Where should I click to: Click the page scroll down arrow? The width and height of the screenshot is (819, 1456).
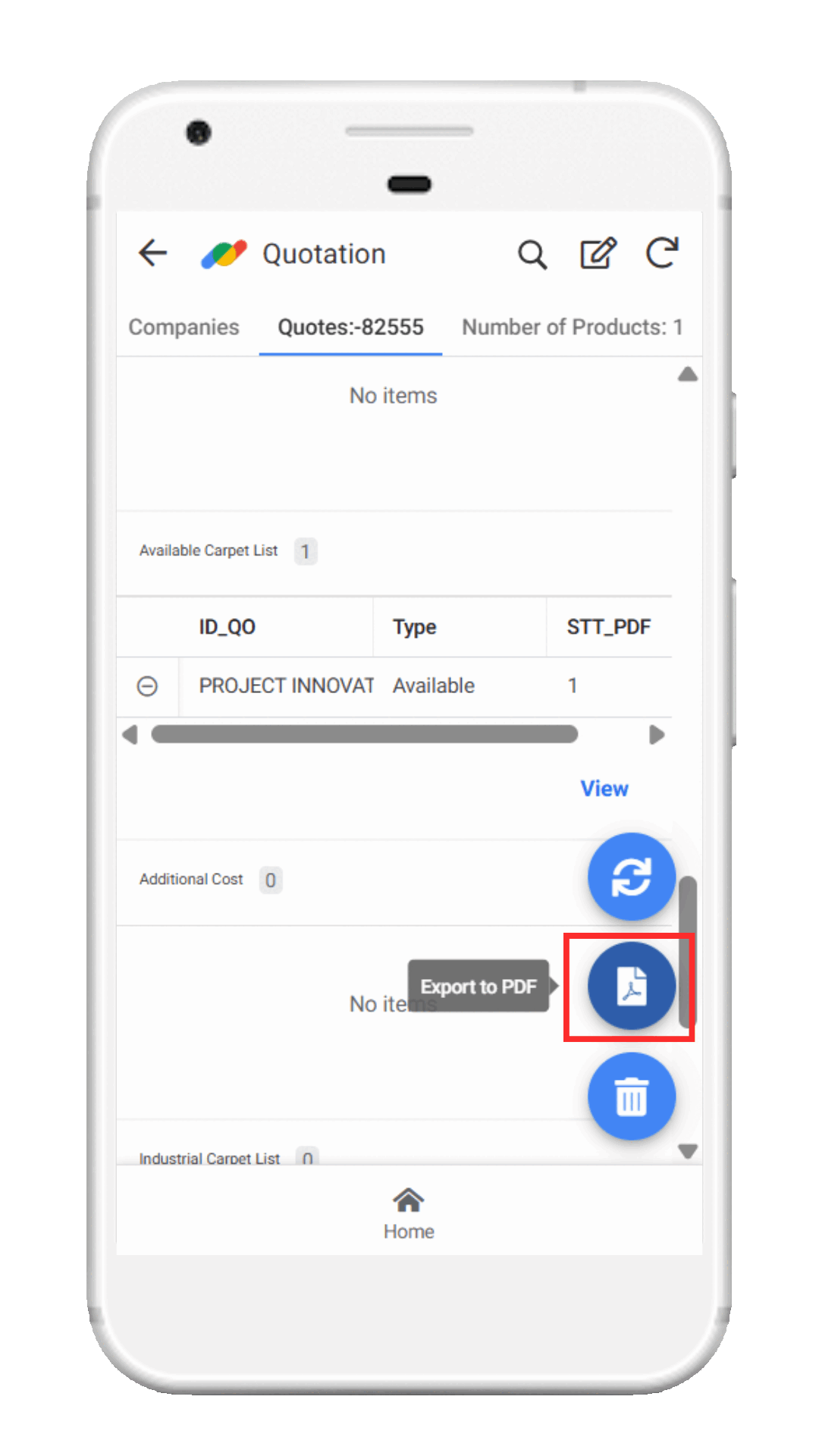coord(688,1152)
